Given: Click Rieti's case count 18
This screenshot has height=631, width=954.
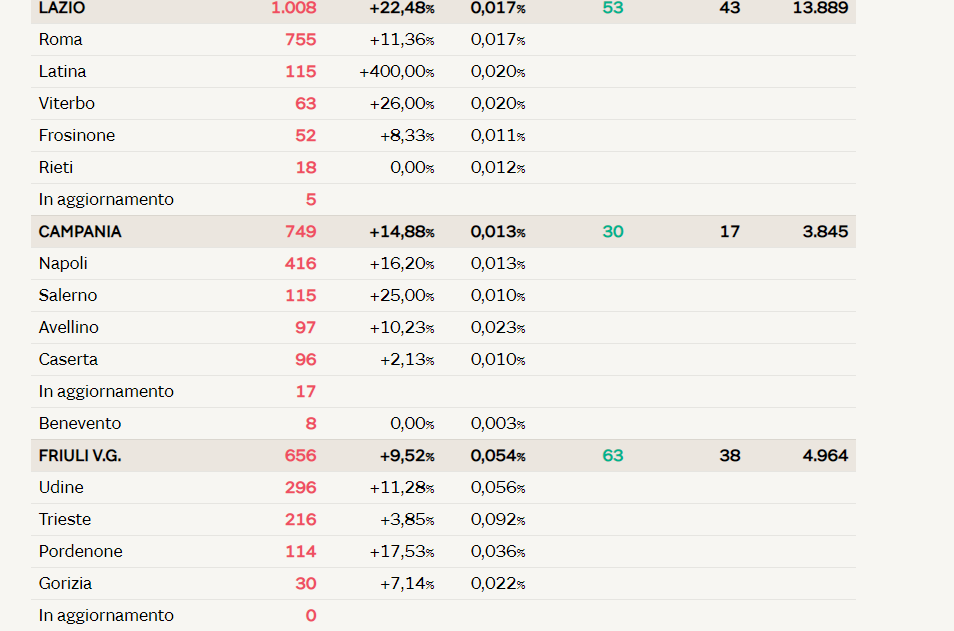Looking at the screenshot, I should pos(306,167).
